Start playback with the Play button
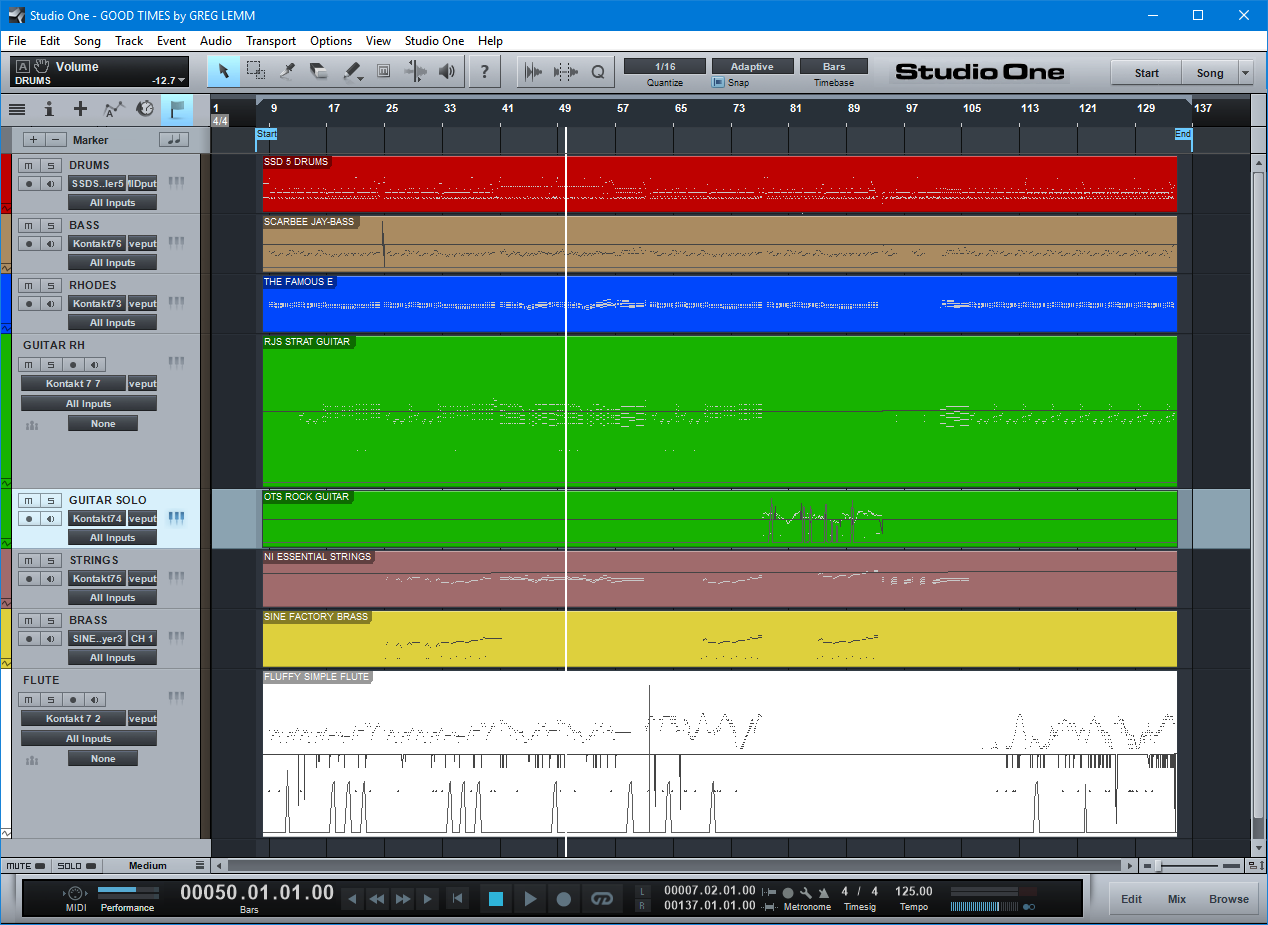 click(x=530, y=899)
